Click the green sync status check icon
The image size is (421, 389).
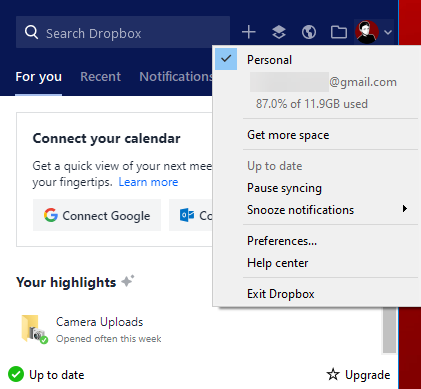coord(16,374)
